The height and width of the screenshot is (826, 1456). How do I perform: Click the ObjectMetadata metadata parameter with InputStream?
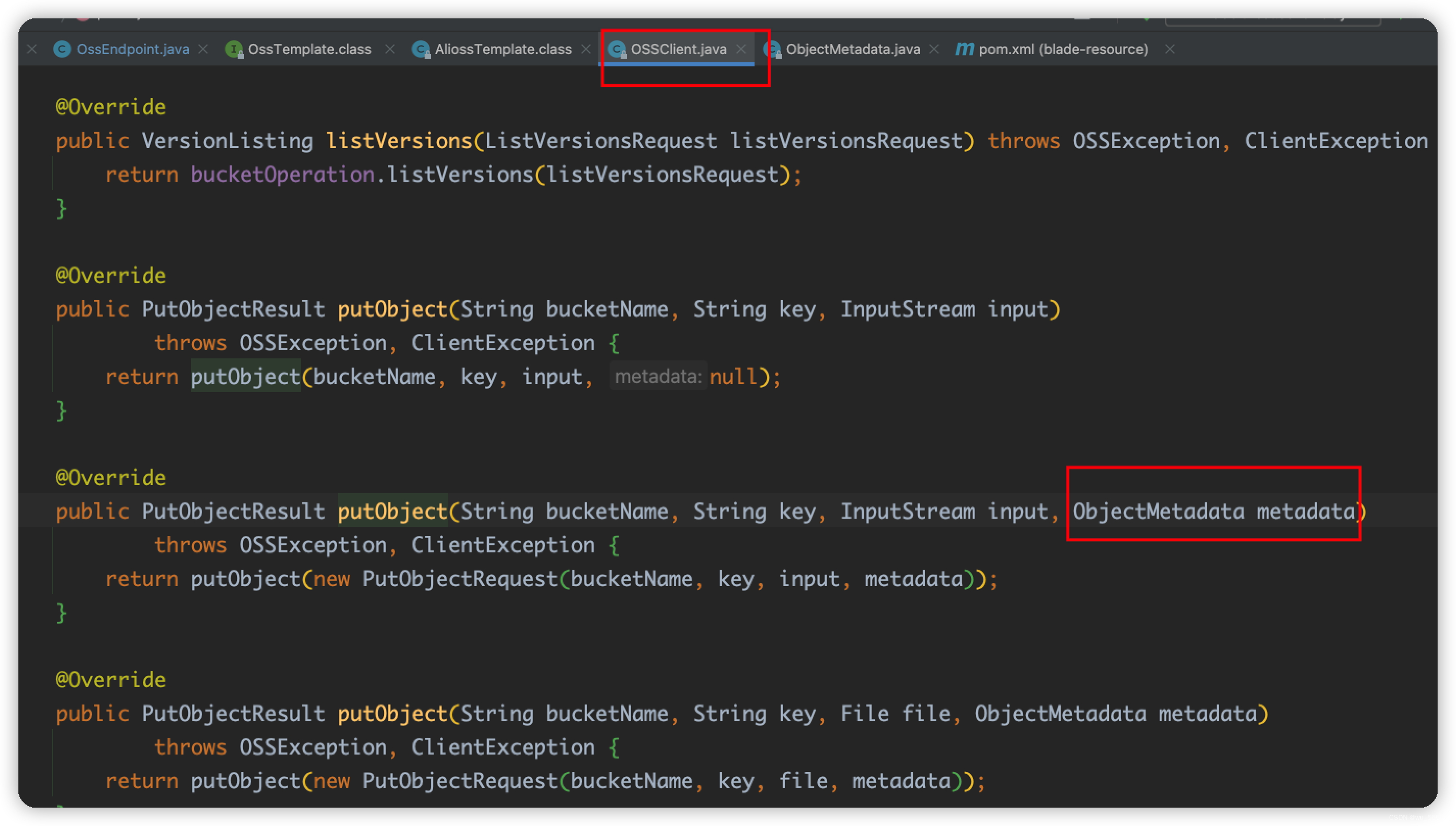coord(1213,511)
